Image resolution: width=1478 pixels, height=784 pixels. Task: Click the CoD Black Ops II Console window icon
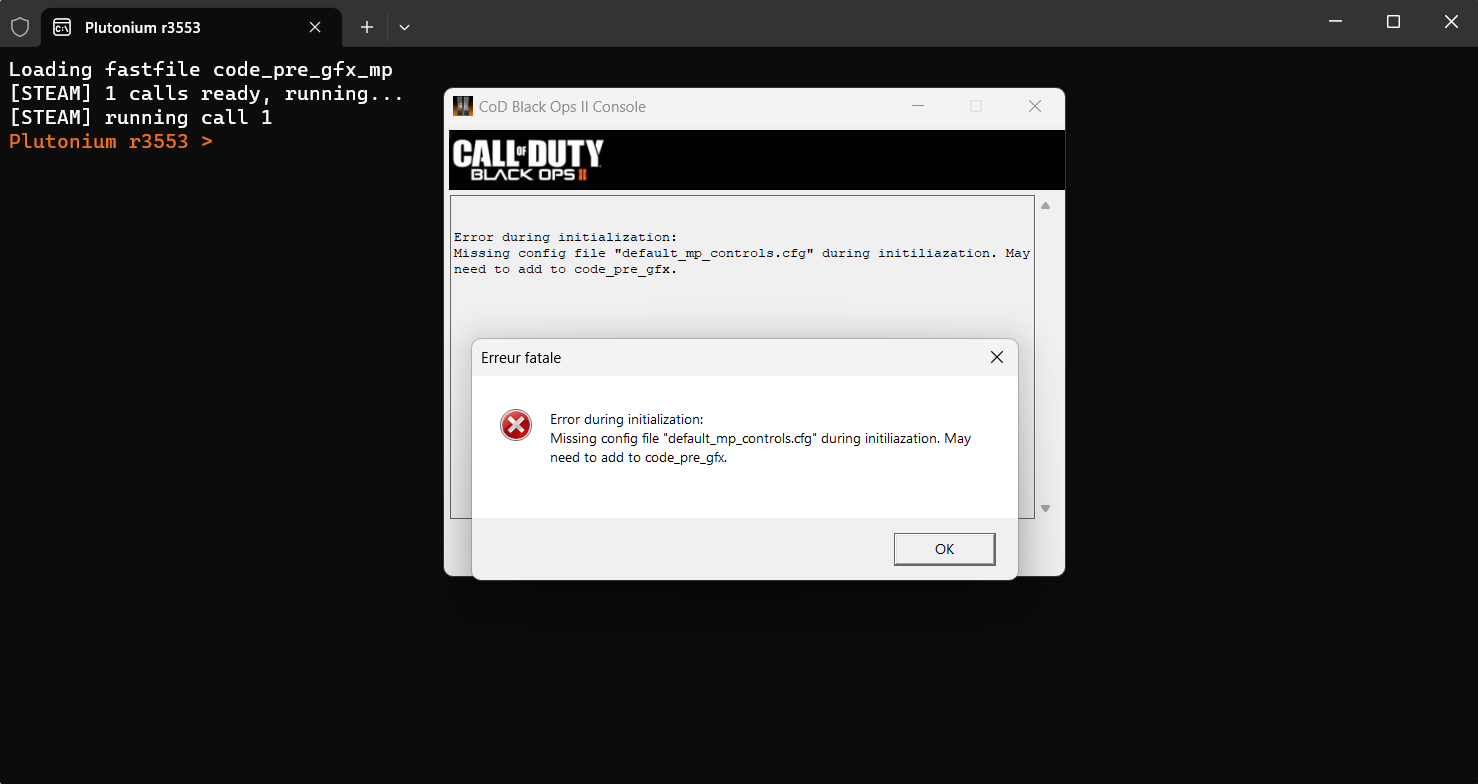point(462,106)
